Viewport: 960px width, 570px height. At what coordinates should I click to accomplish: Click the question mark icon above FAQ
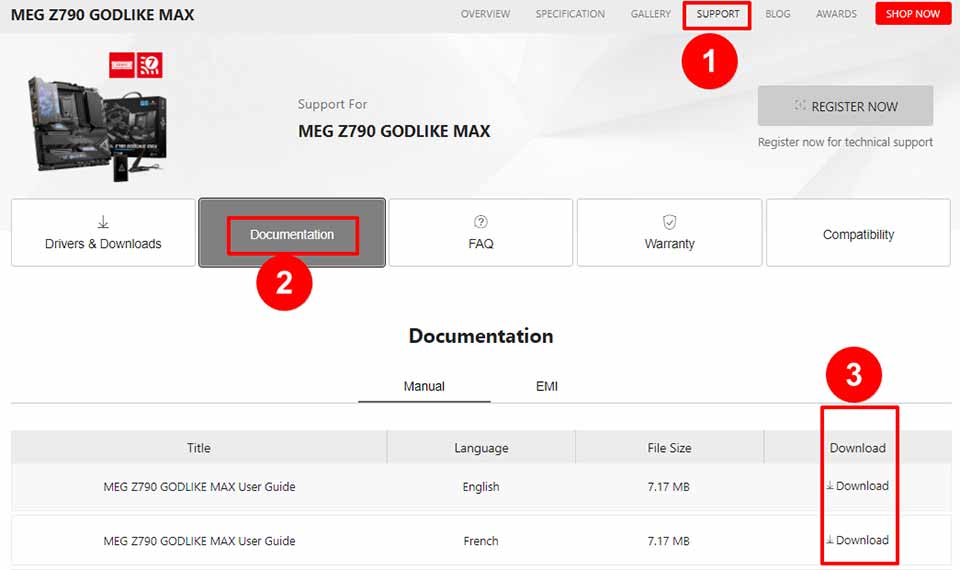point(481,222)
